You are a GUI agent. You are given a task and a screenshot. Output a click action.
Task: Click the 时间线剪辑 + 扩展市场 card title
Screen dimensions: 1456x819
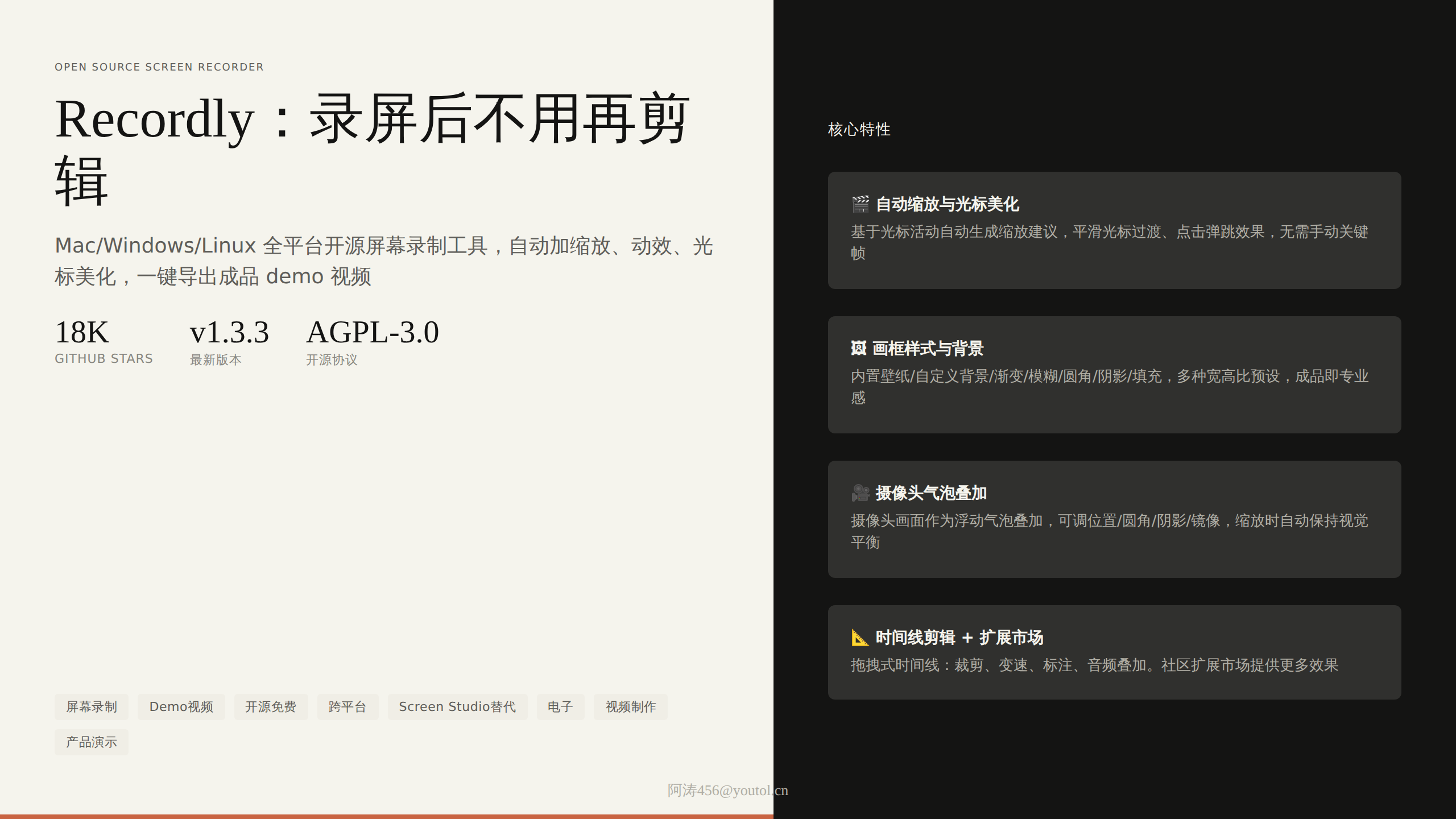click(x=959, y=637)
